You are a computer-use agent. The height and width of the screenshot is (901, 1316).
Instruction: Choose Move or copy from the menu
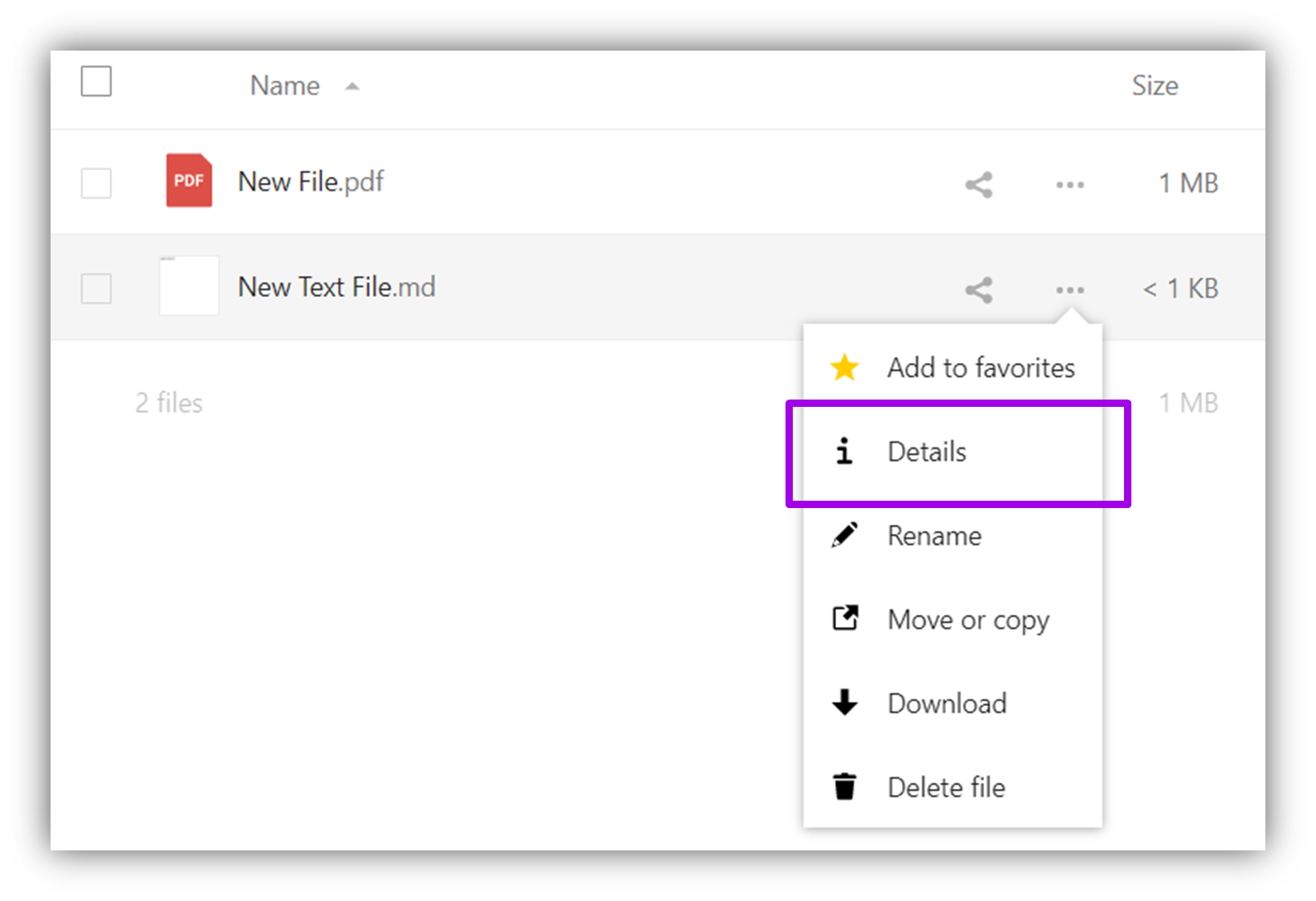pyautogui.click(x=967, y=619)
